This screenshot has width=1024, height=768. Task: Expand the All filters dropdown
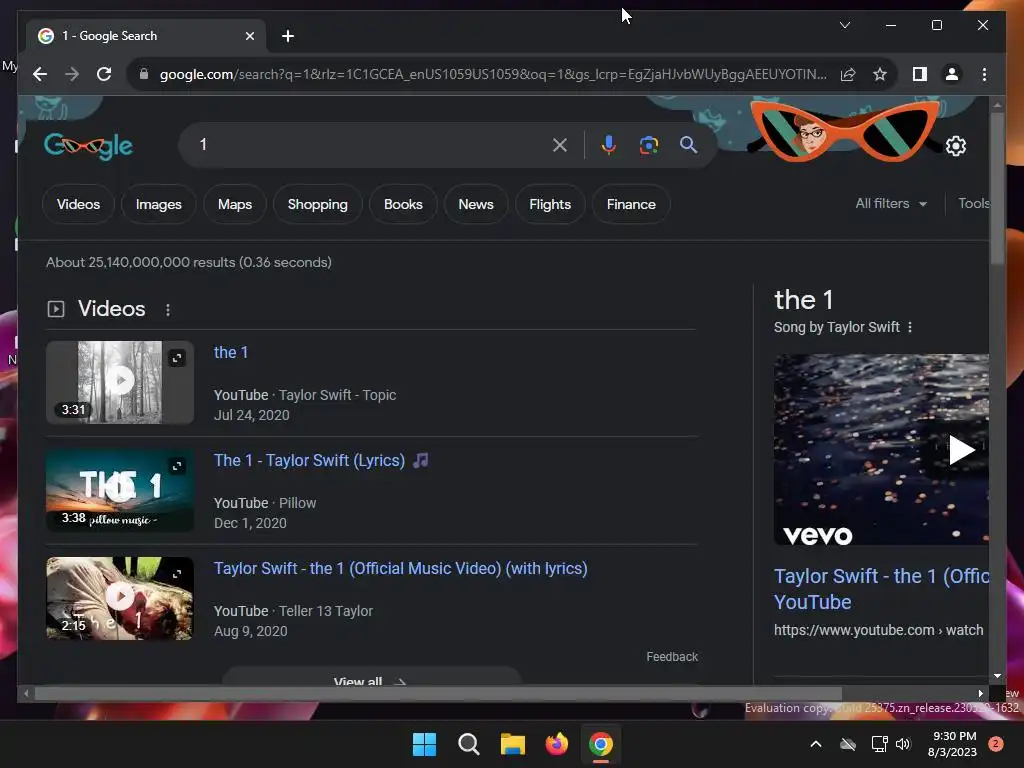click(x=891, y=204)
